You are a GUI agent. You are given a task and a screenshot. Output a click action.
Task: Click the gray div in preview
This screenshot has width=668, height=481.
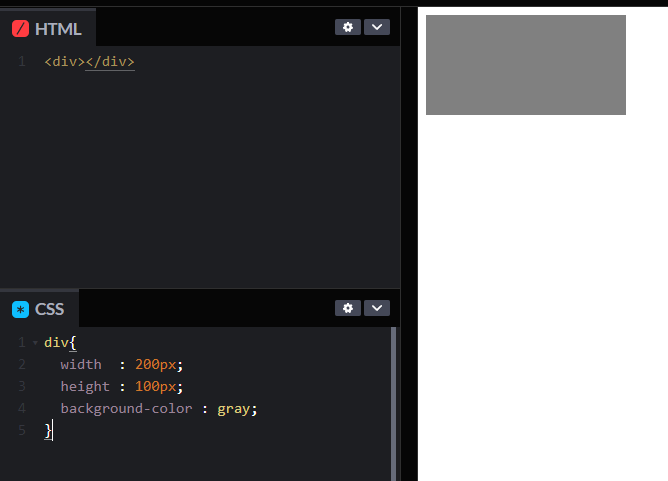click(526, 65)
